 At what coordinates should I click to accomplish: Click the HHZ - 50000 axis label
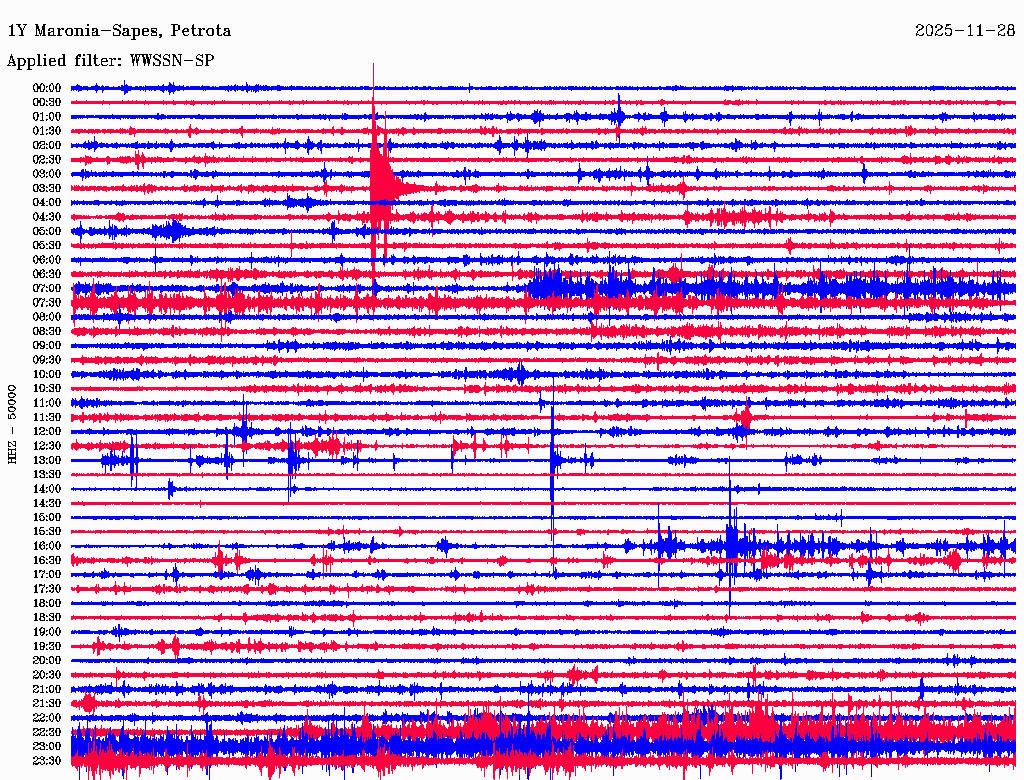pos(12,424)
